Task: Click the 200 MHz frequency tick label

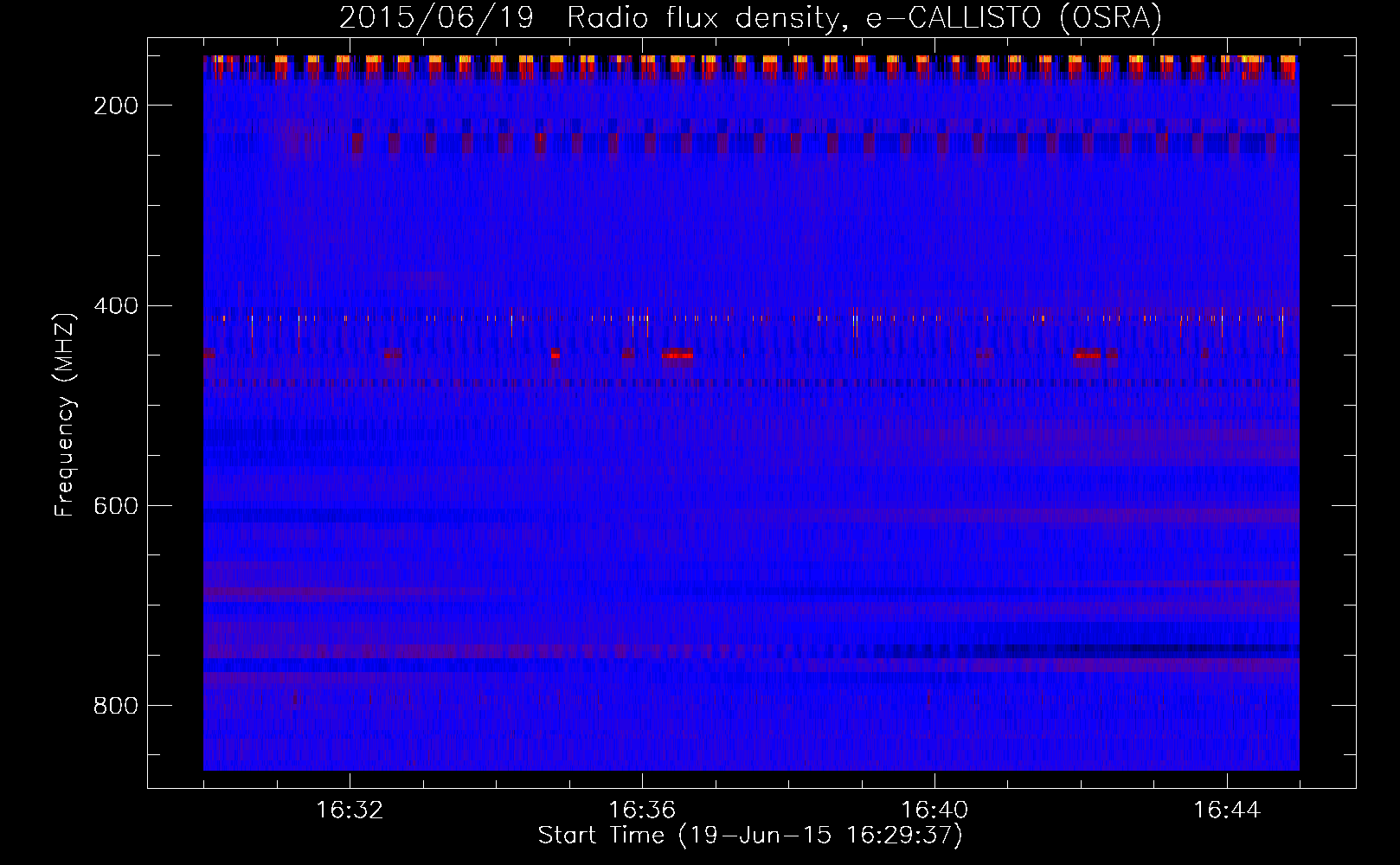Action: [116, 106]
